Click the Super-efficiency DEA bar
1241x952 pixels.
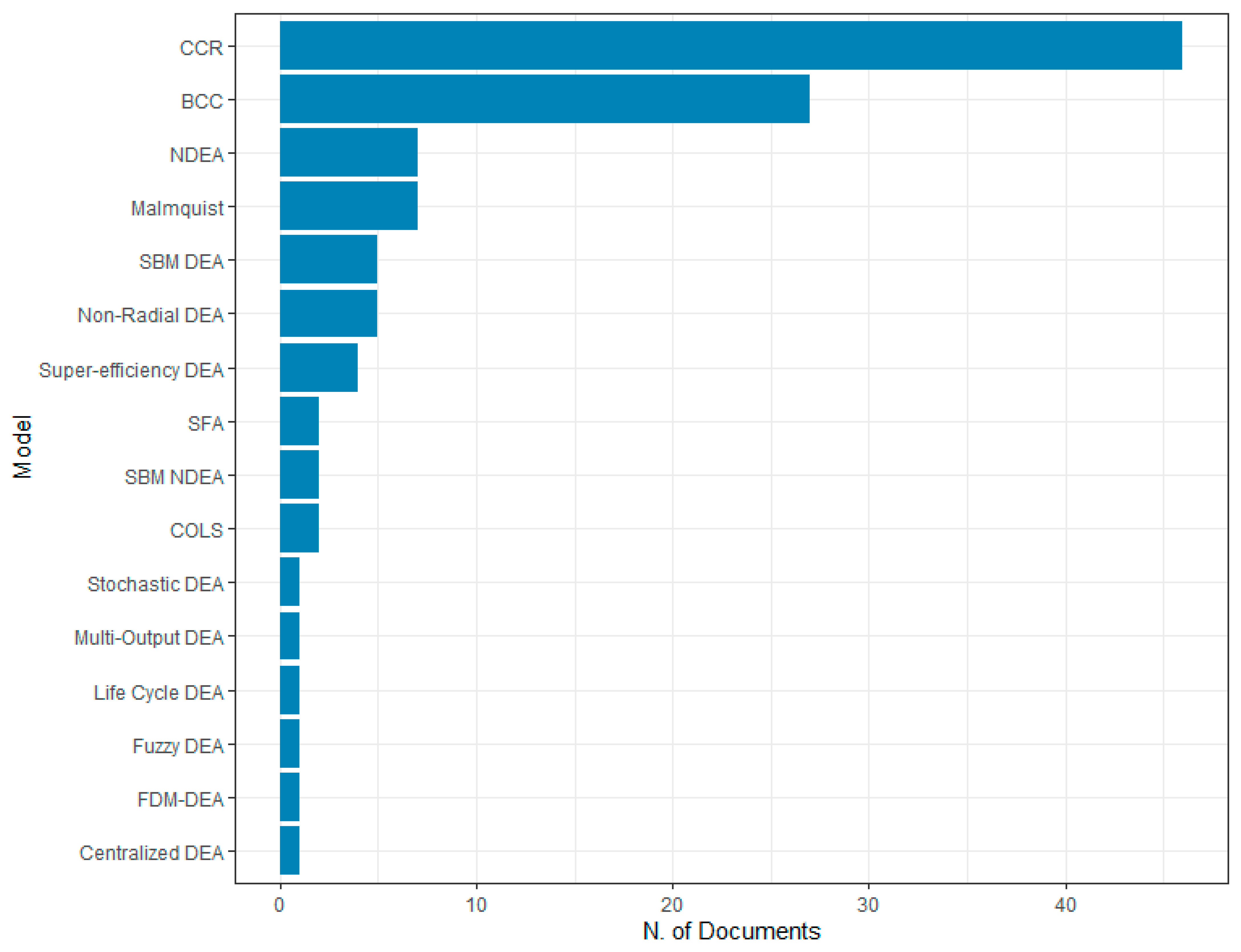319,367
